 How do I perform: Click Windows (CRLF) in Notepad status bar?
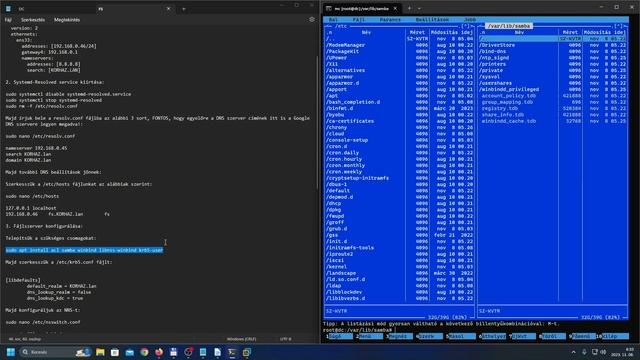[x=242, y=339]
